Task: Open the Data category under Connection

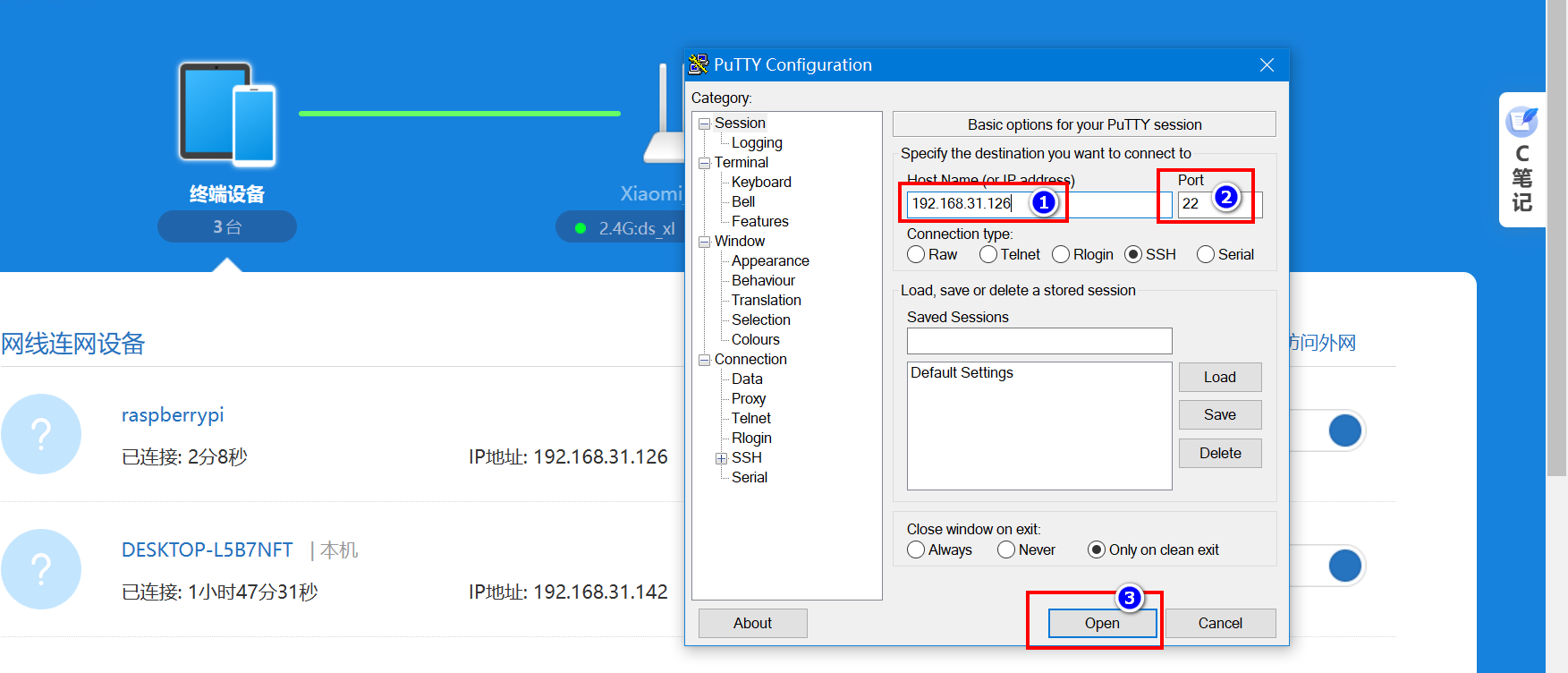Action: coord(747,379)
